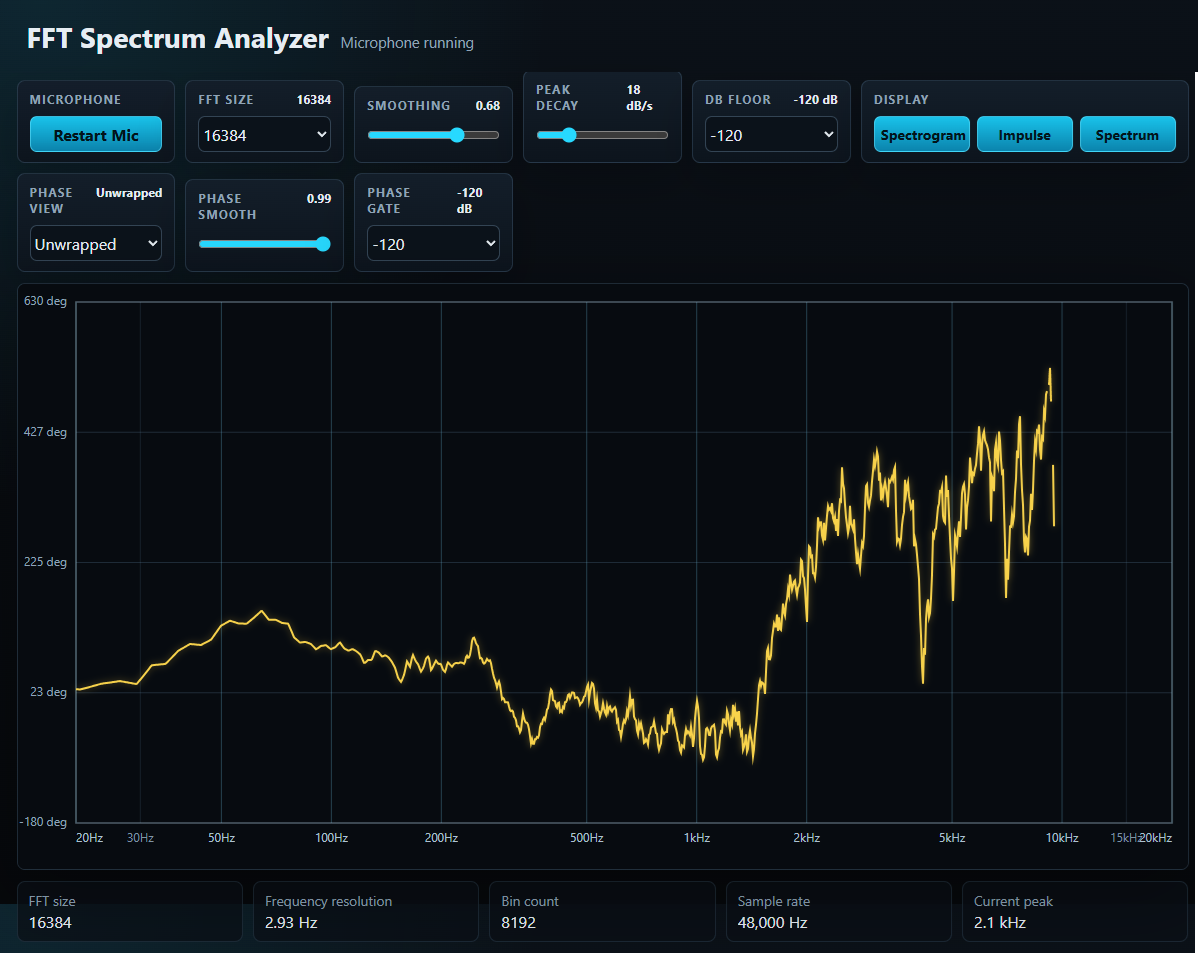
Task: Click the FFT size 16384 status value
Action: [x=50, y=922]
